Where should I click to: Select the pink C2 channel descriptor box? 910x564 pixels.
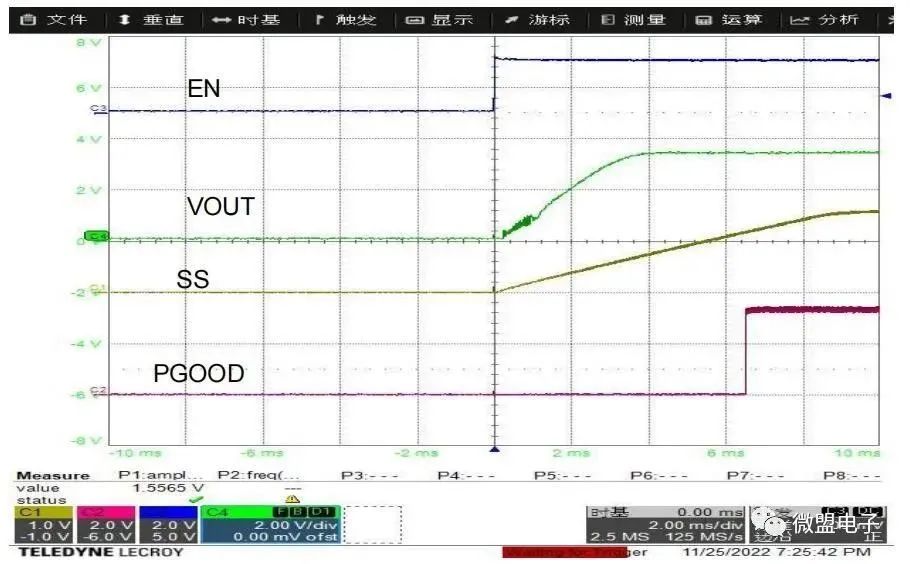[x=106, y=525]
